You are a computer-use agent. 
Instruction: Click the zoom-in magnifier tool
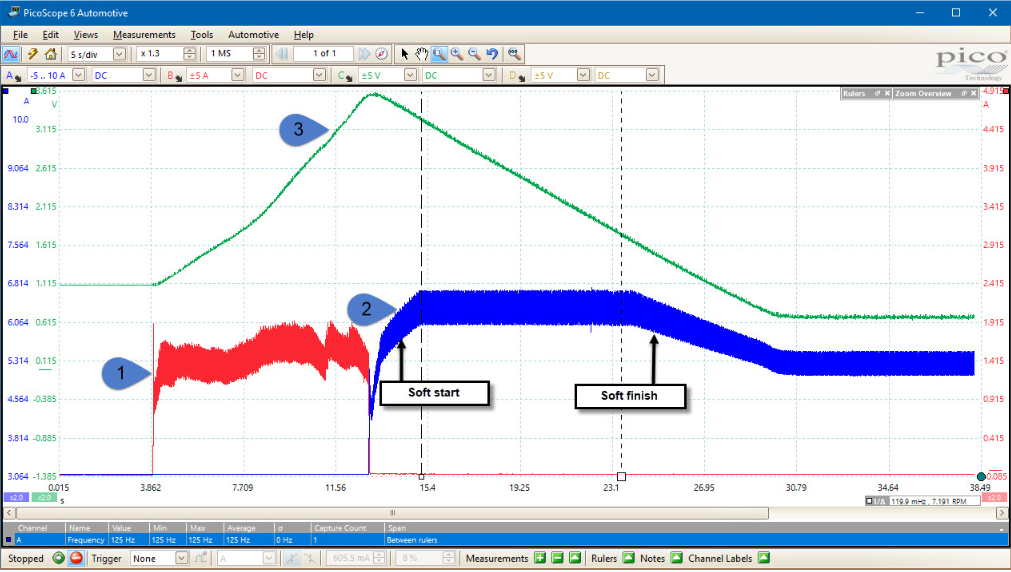[456, 54]
